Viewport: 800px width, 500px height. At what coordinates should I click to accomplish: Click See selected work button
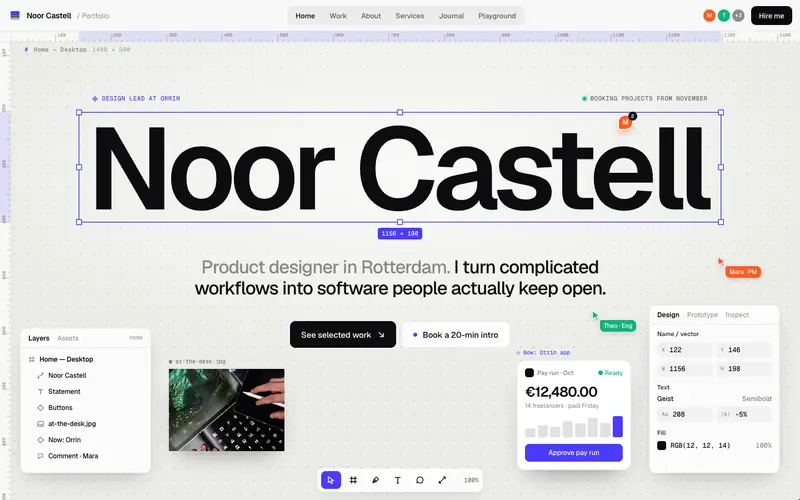pyautogui.click(x=343, y=335)
